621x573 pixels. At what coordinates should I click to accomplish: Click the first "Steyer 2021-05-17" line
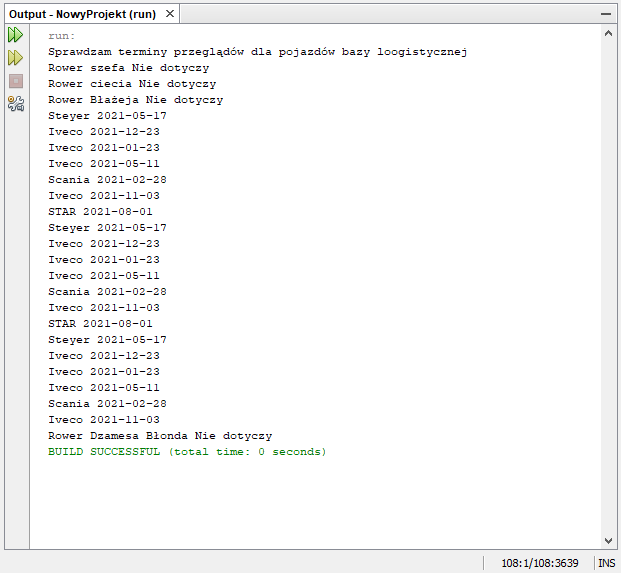pos(107,116)
